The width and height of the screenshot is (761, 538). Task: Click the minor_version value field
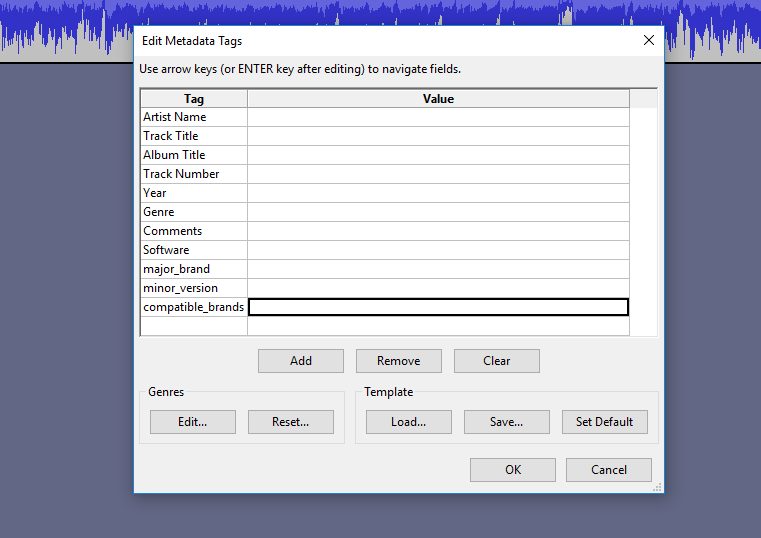pos(438,288)
